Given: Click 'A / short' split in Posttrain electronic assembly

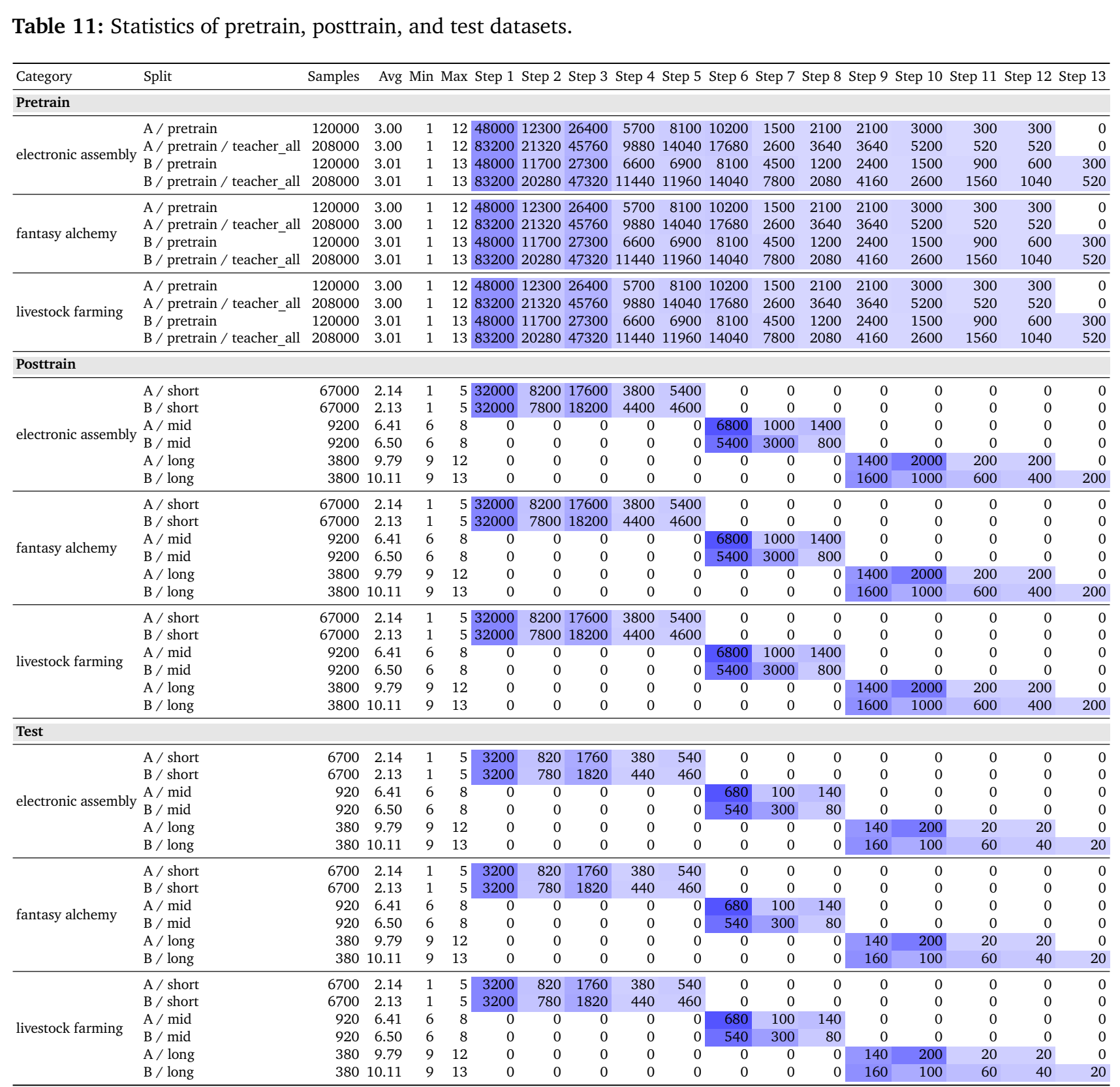Looking at the screenshot, I should [x=172, y=391].
